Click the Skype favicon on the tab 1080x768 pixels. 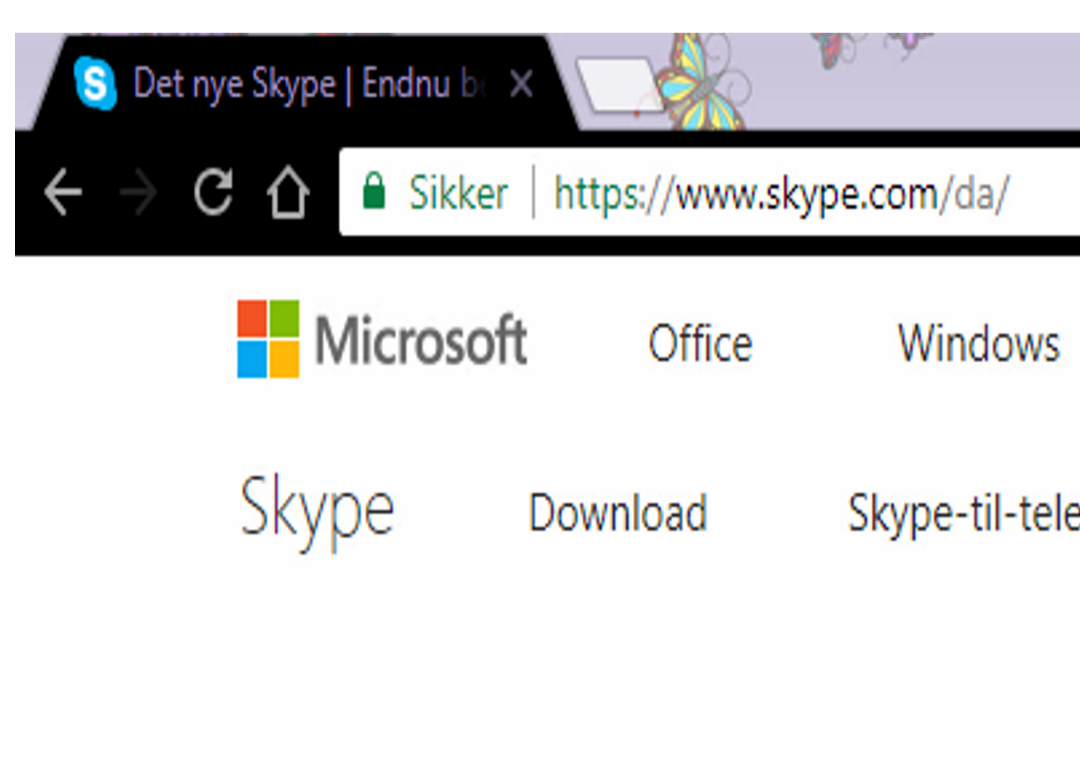point(95,83)
